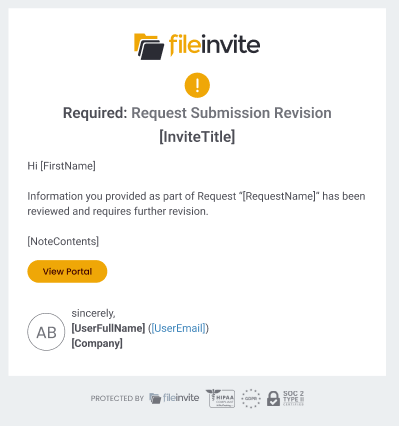Click the SOC 2 padlock icon
This screenshot has width=399, height=426.
[x=273, y=399]
